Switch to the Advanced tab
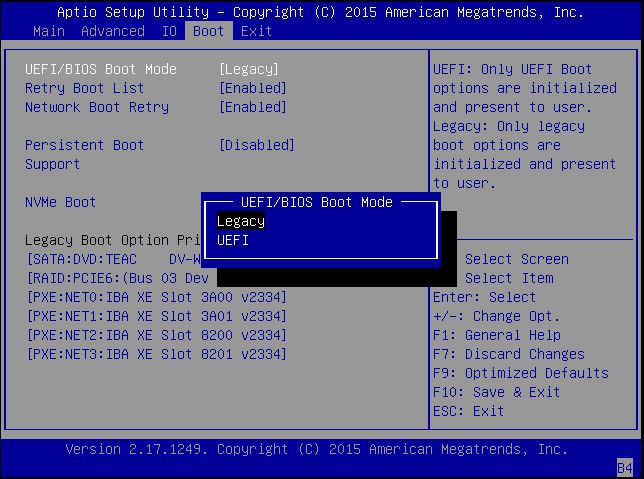Image resolution: width=644 pixels, height=479 pixels. pos(113,31)
